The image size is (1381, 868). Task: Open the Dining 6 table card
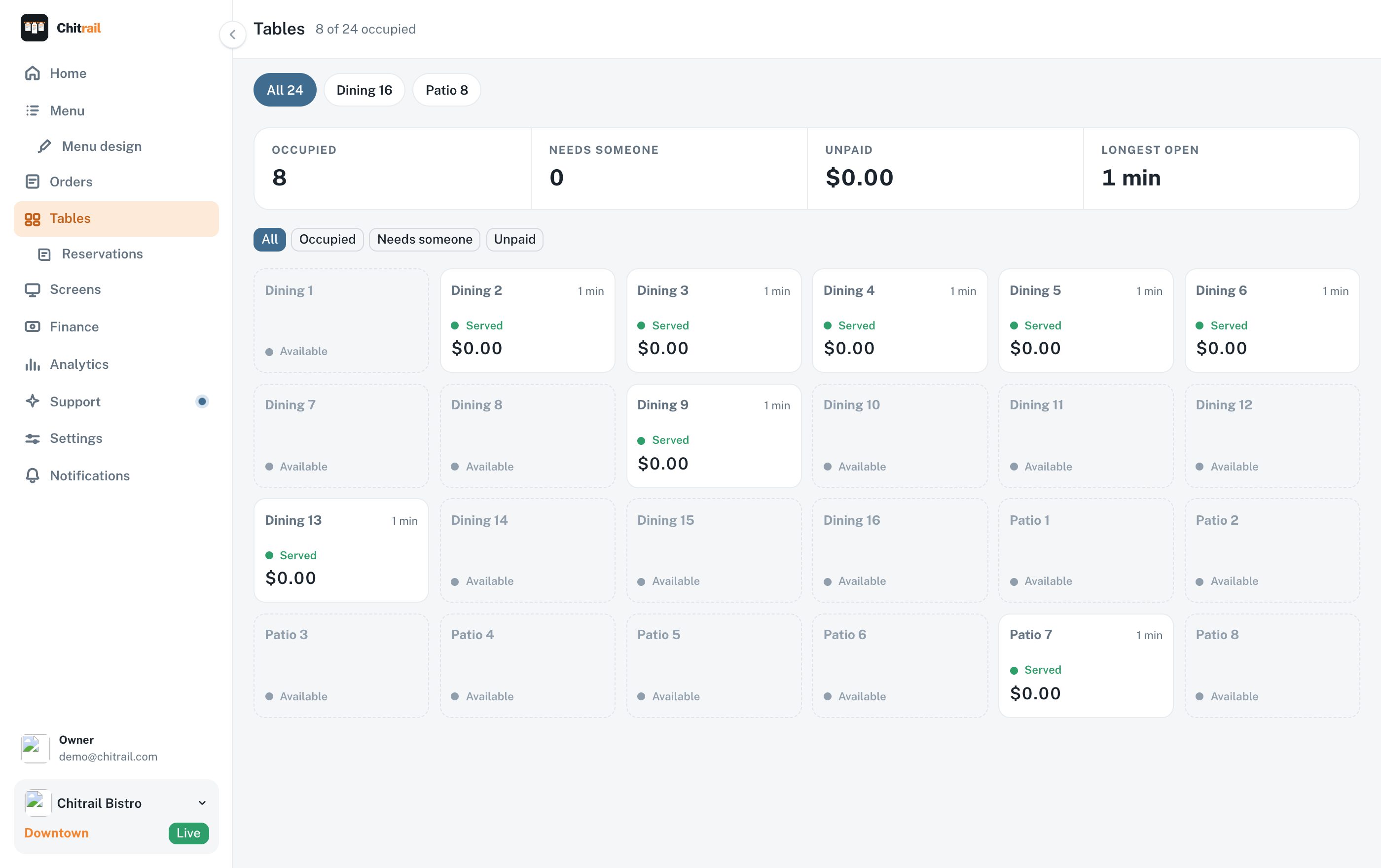coord(1272,321)
